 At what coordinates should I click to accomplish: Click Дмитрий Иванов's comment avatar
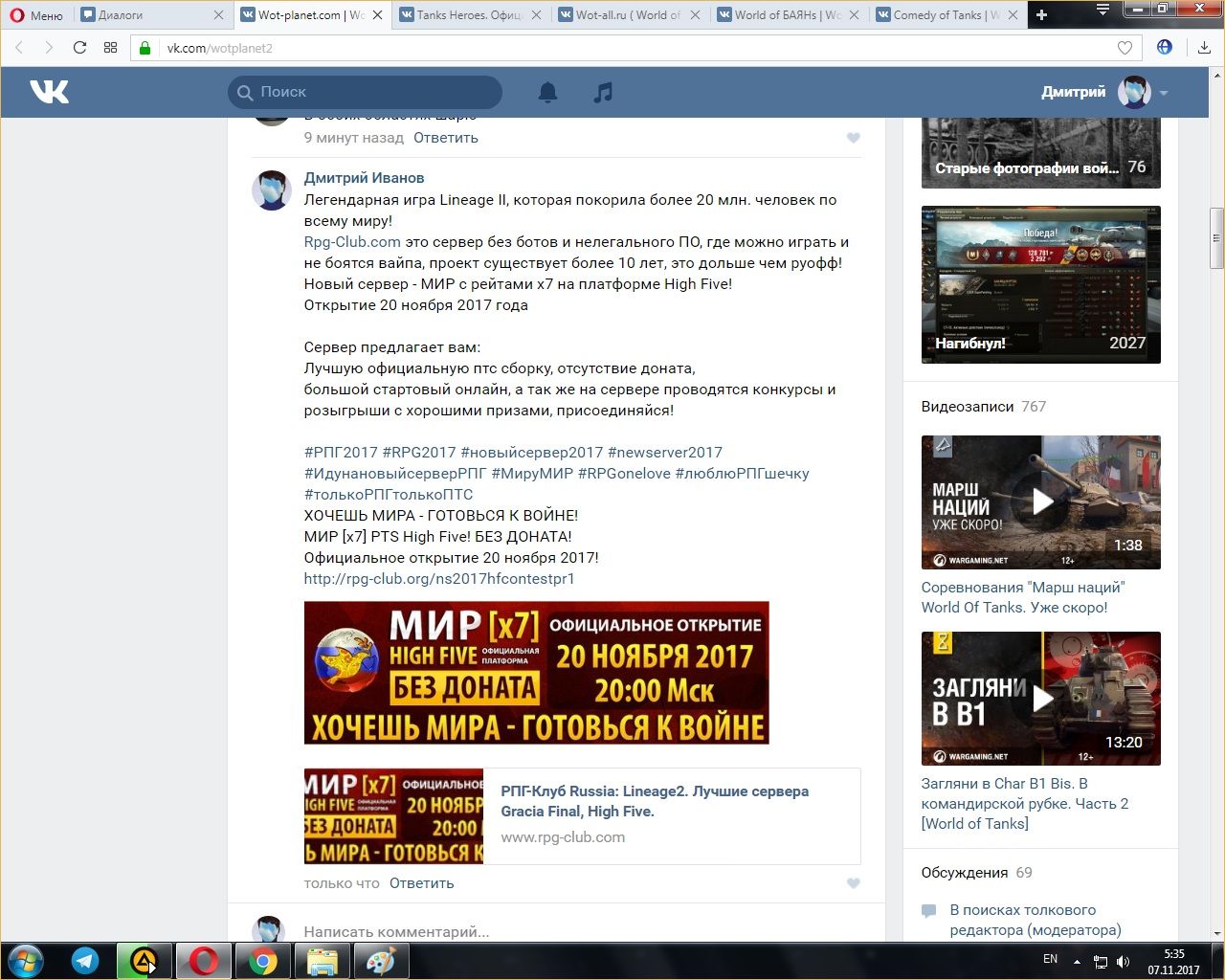pos(272,190)
